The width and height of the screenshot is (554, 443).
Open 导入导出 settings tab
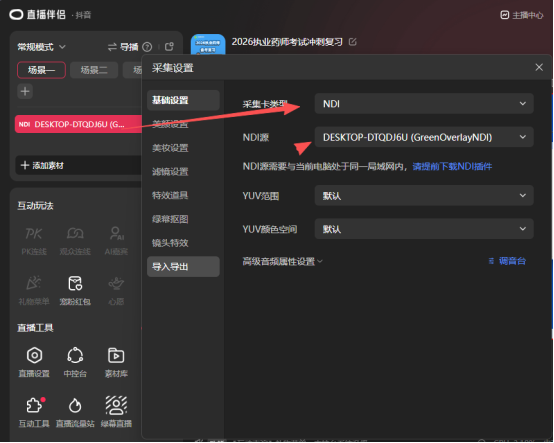(x=183, y=267)
